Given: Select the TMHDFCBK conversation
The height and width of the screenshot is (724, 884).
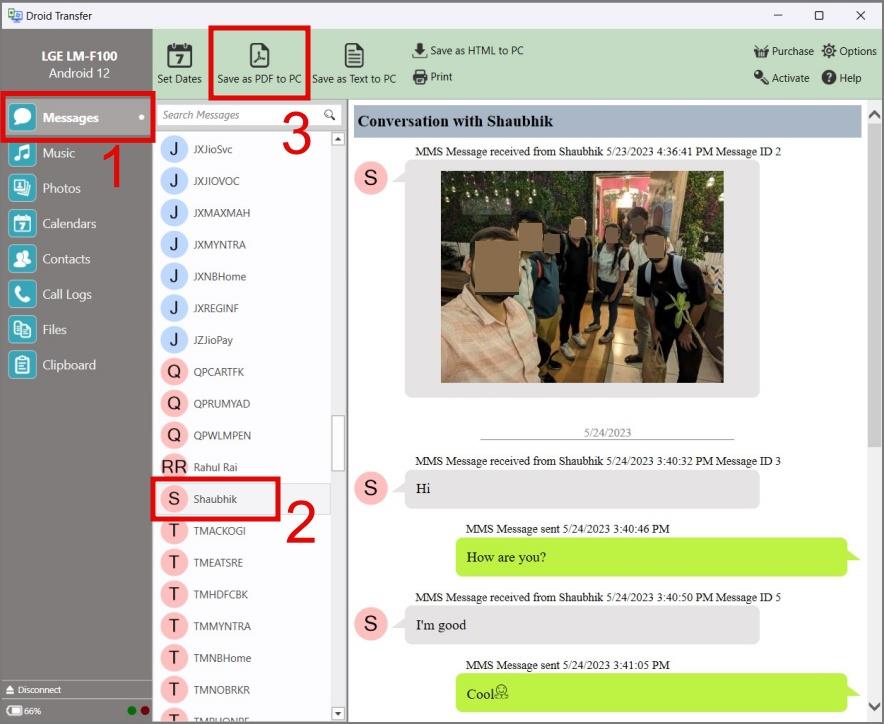Looking at the screenshot, I should pyautogui.click(x=242, y=594).
